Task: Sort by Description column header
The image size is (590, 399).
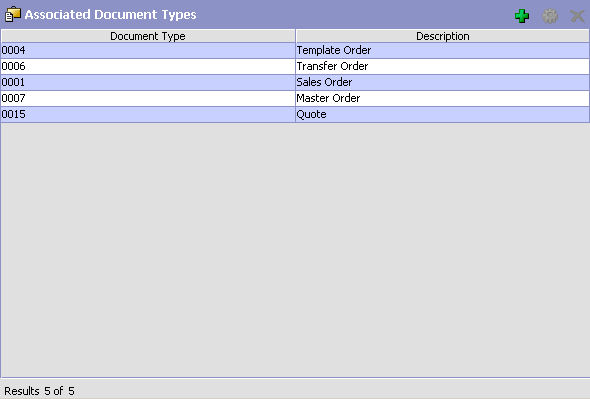Action: pos(442,36)
